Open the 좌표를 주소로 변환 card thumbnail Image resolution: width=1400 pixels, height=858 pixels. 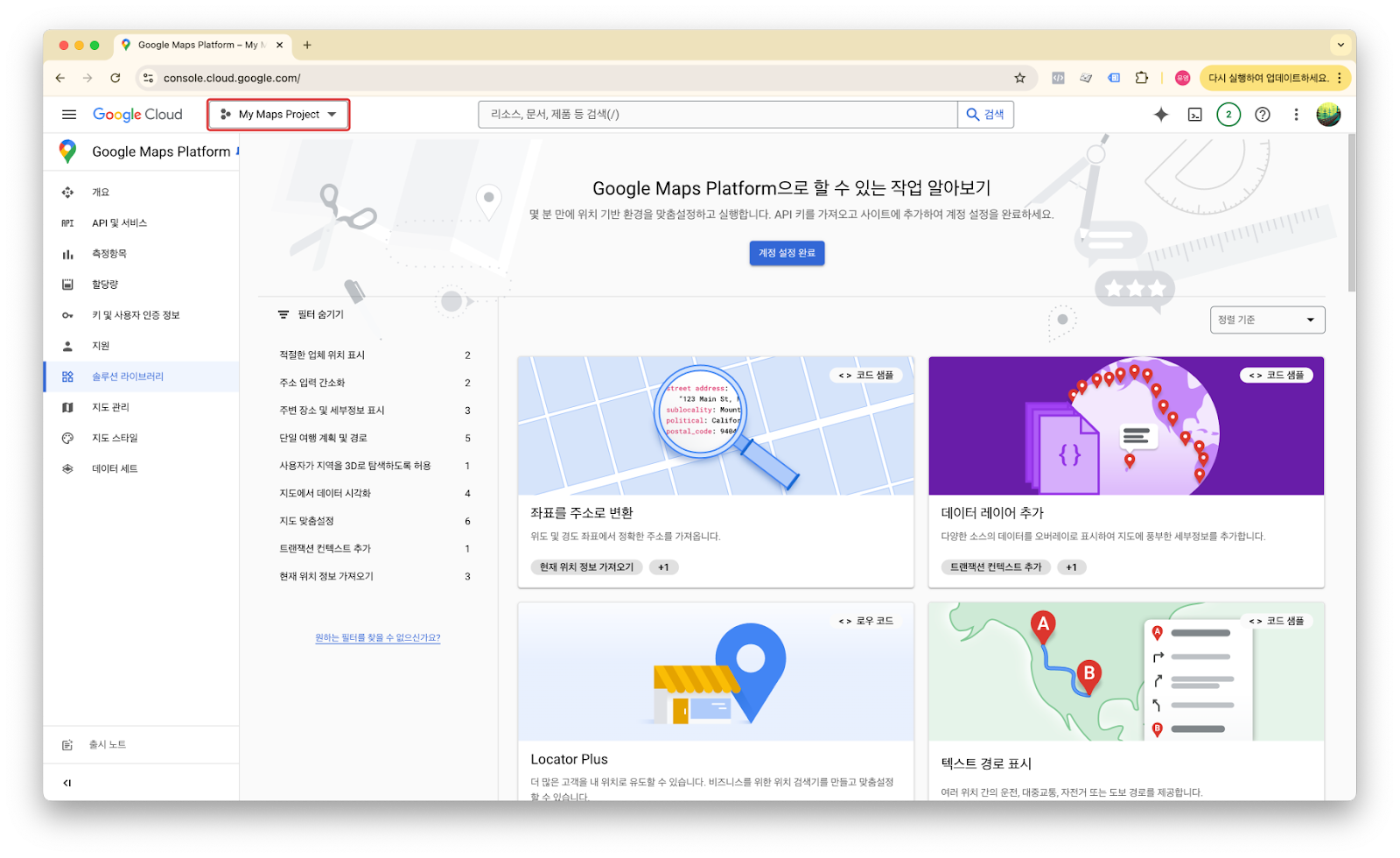pyautogui.click(x=716, y=426)
